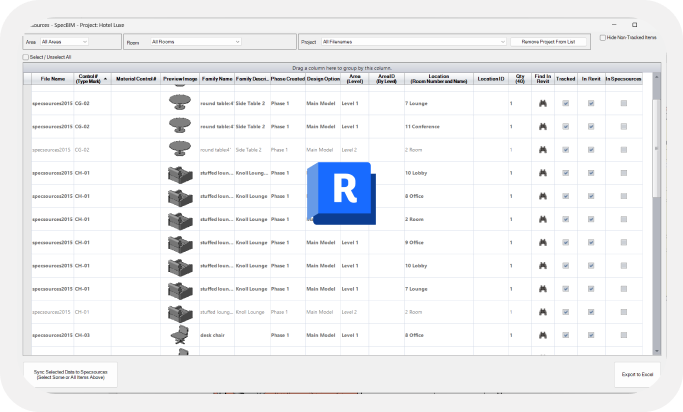Click the Design Option column header
683x412 pixels.
(323, 79)
